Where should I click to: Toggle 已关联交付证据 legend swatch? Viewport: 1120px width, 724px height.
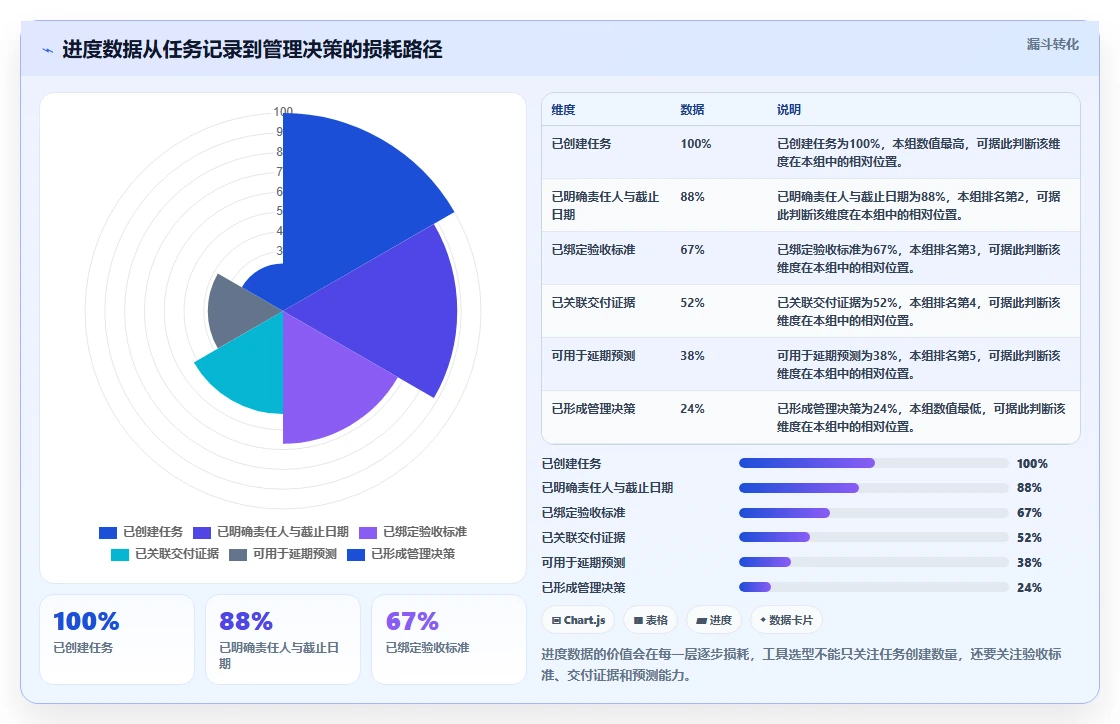pos(120,555)
